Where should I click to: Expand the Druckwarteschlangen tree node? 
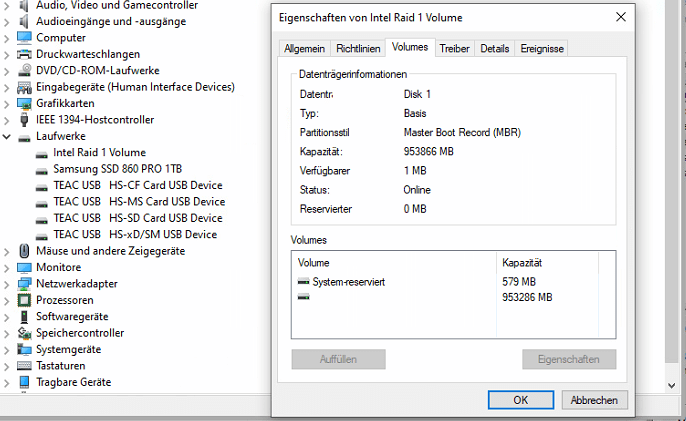[x=7, y=55]
